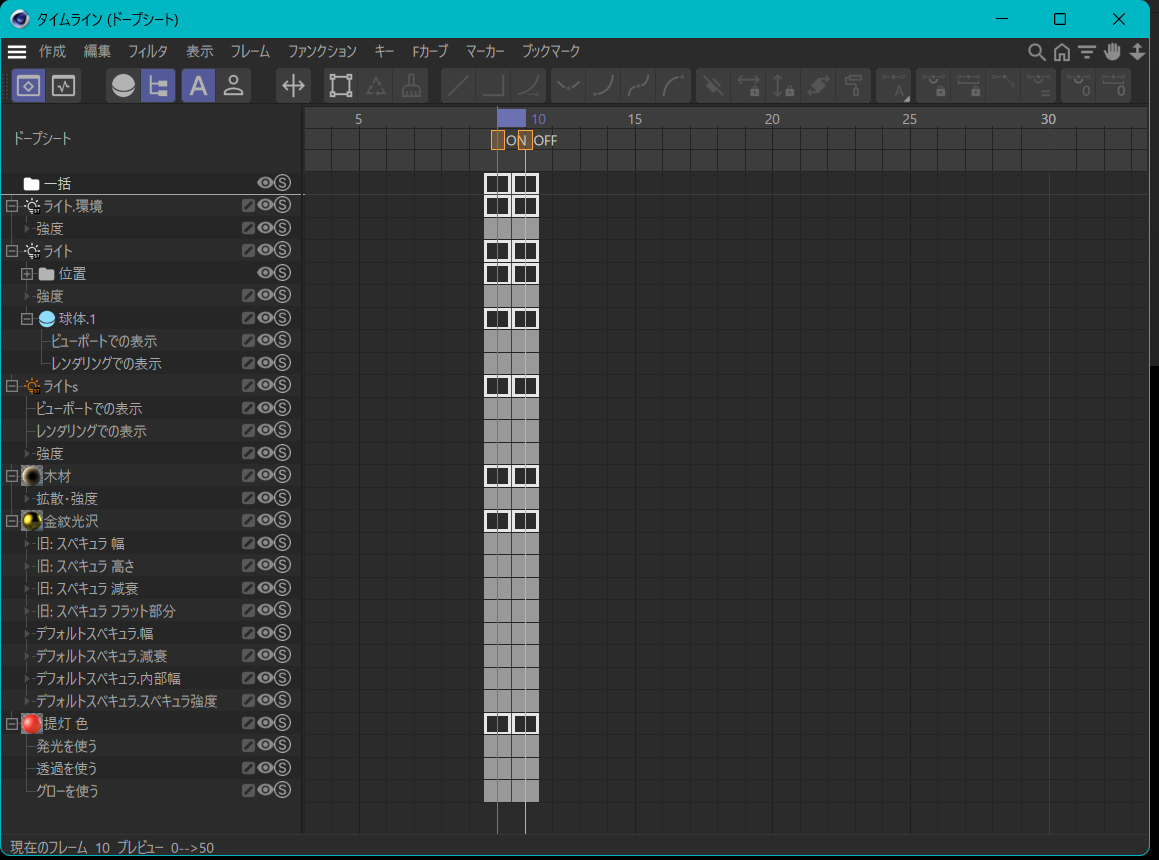
Task: Hide the 球体.1 track using its eye icon
Action: [265, 318]
